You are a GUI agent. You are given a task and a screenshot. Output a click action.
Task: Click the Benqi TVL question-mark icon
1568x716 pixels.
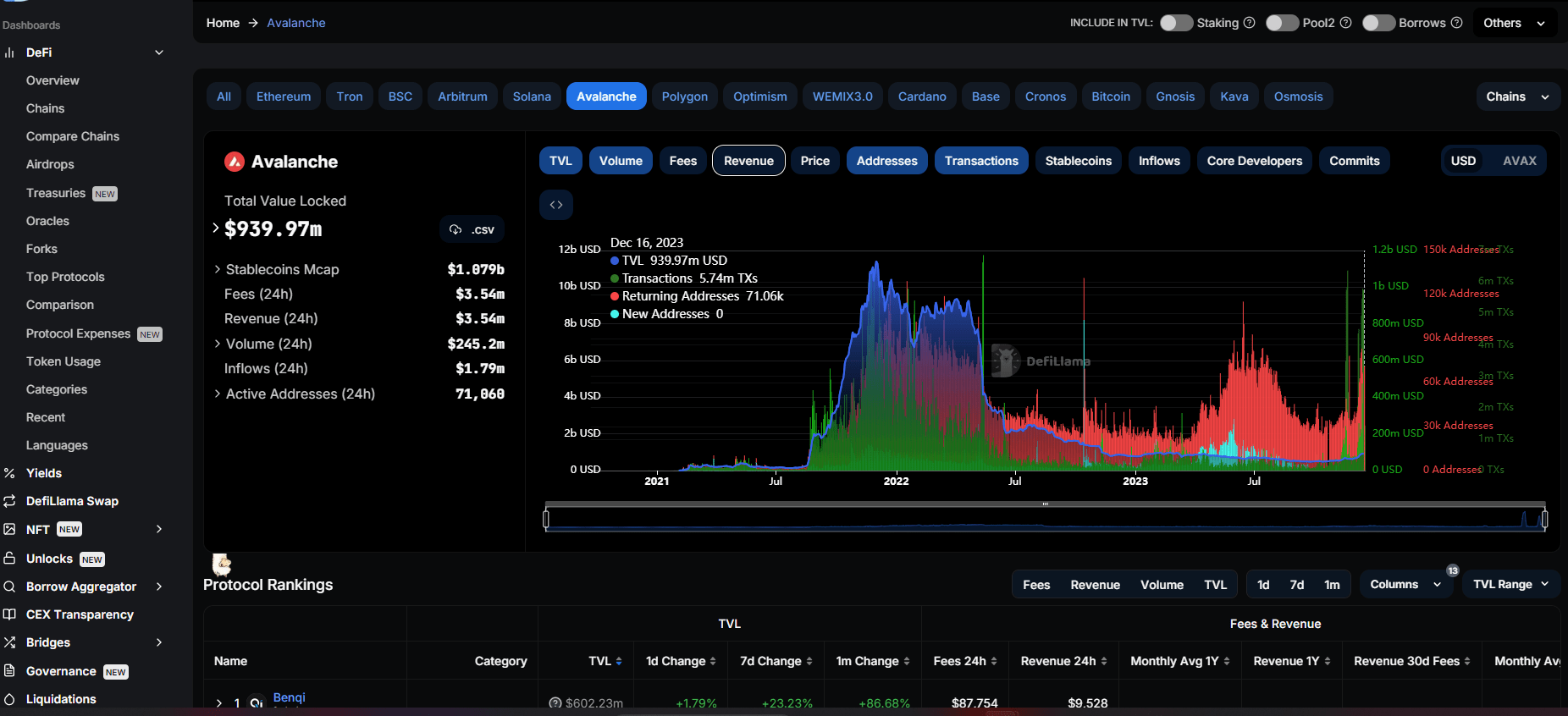[x=555, y=703]
